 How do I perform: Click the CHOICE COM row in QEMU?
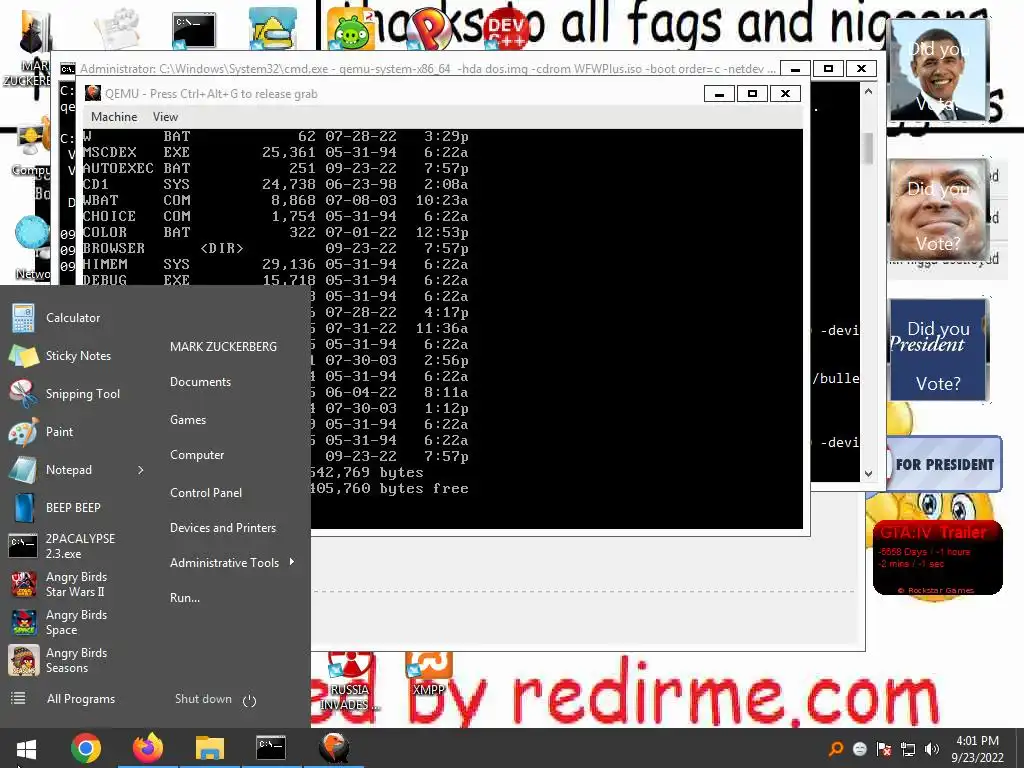point(275,216)
